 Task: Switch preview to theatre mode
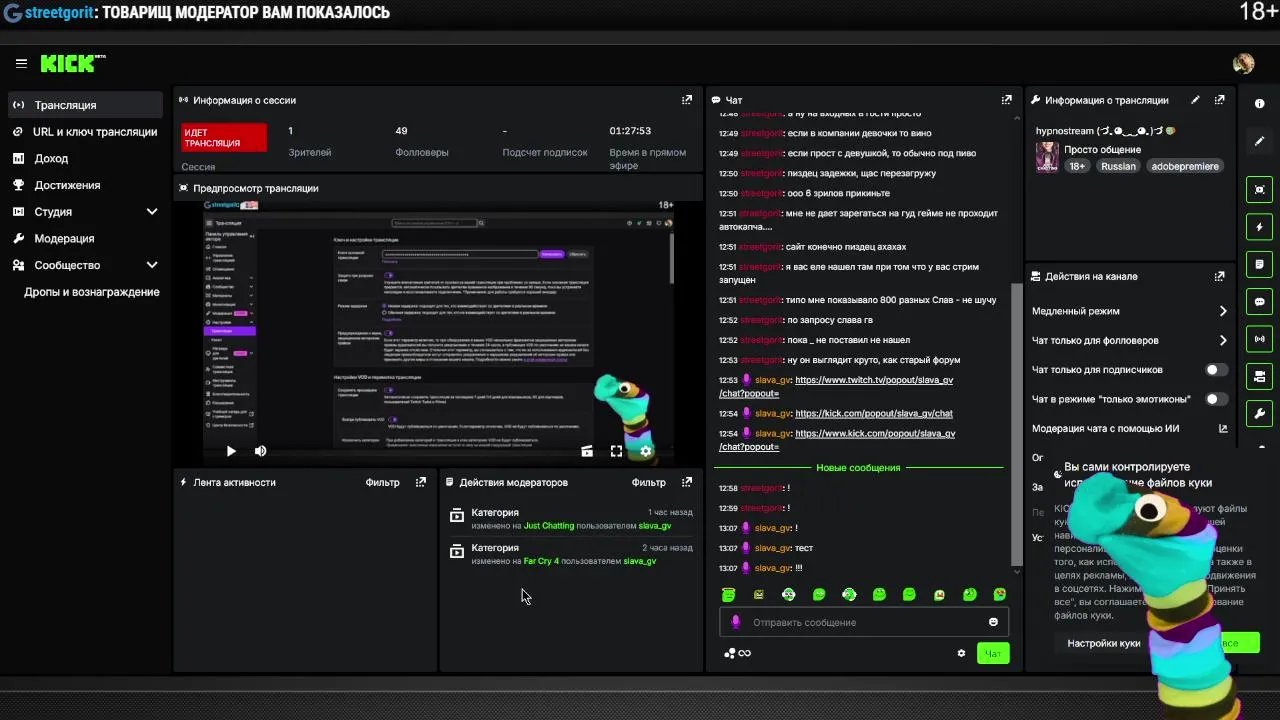pyautogui.click(x=587, y=451)
